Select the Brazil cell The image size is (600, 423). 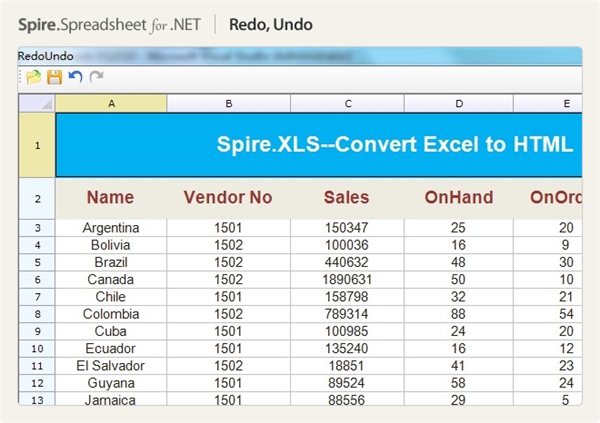pos(111,263)
